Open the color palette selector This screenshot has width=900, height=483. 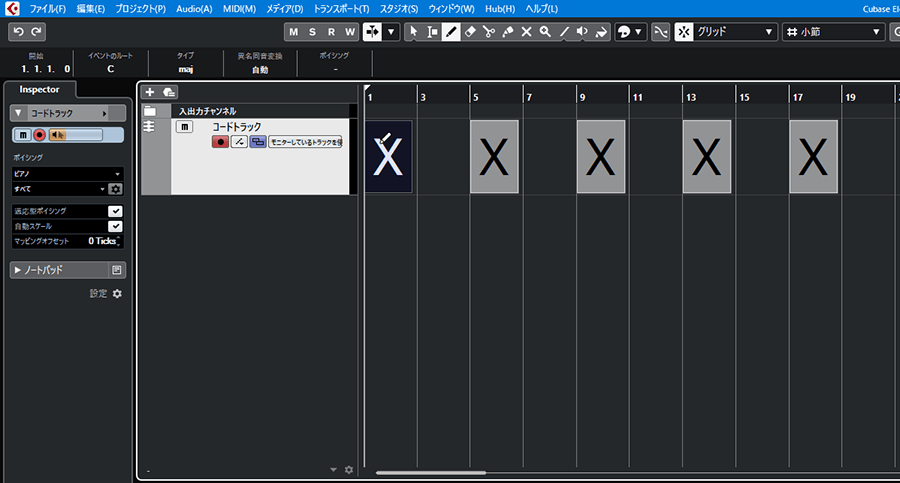pos(630,32)
